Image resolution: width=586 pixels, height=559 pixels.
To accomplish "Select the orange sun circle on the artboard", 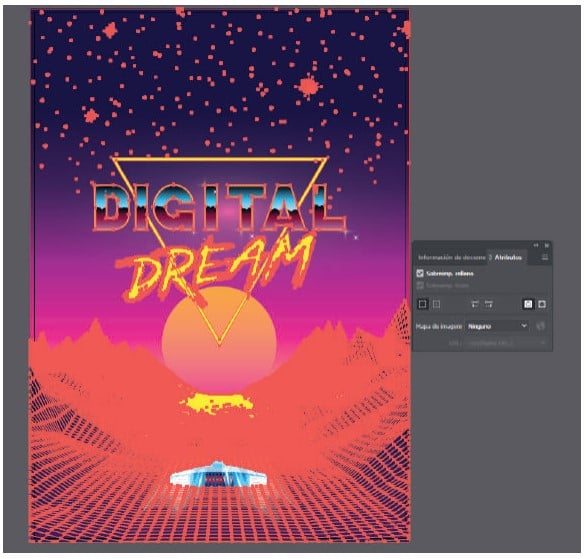I will pyautogui.click(x=219, y=340).
